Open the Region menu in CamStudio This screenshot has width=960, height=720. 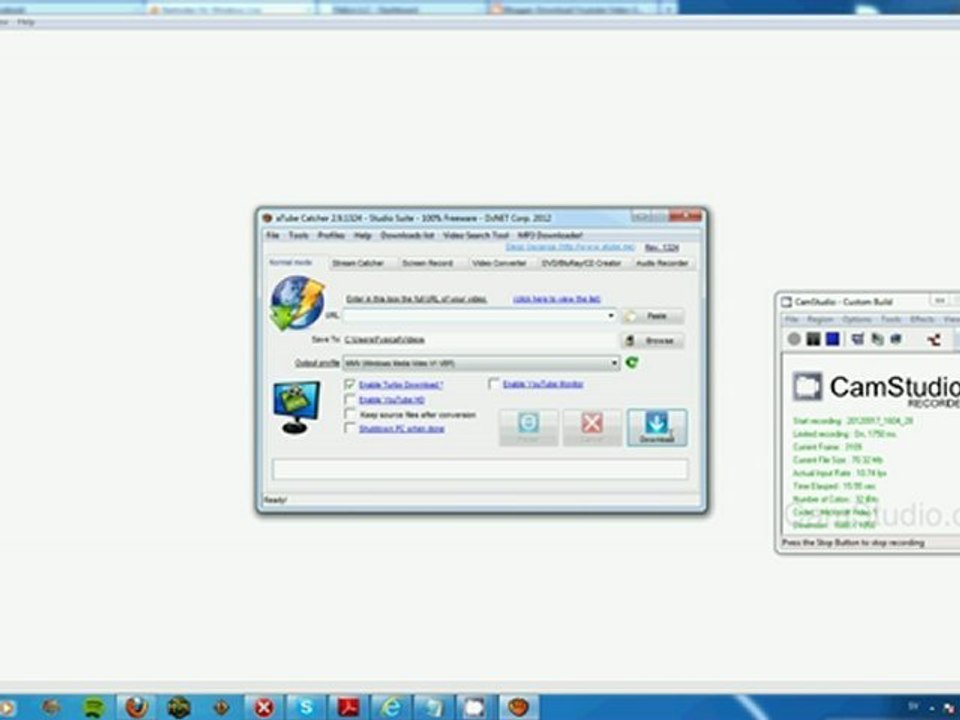tap(820, 320)
